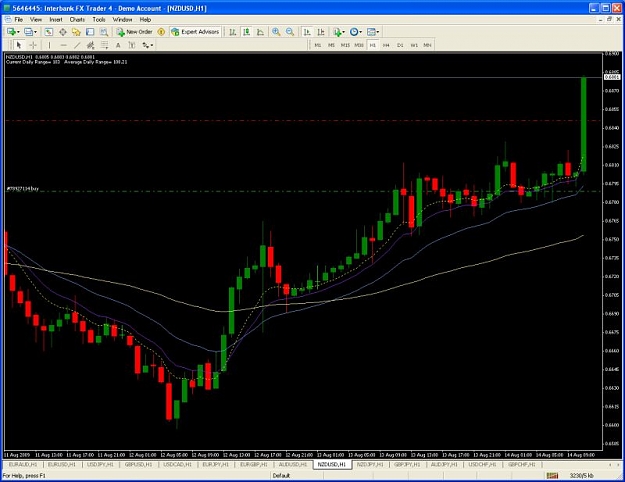Screen dimensions: 625x482
Task: Open the Help menu
Action: tap(145, 19)
